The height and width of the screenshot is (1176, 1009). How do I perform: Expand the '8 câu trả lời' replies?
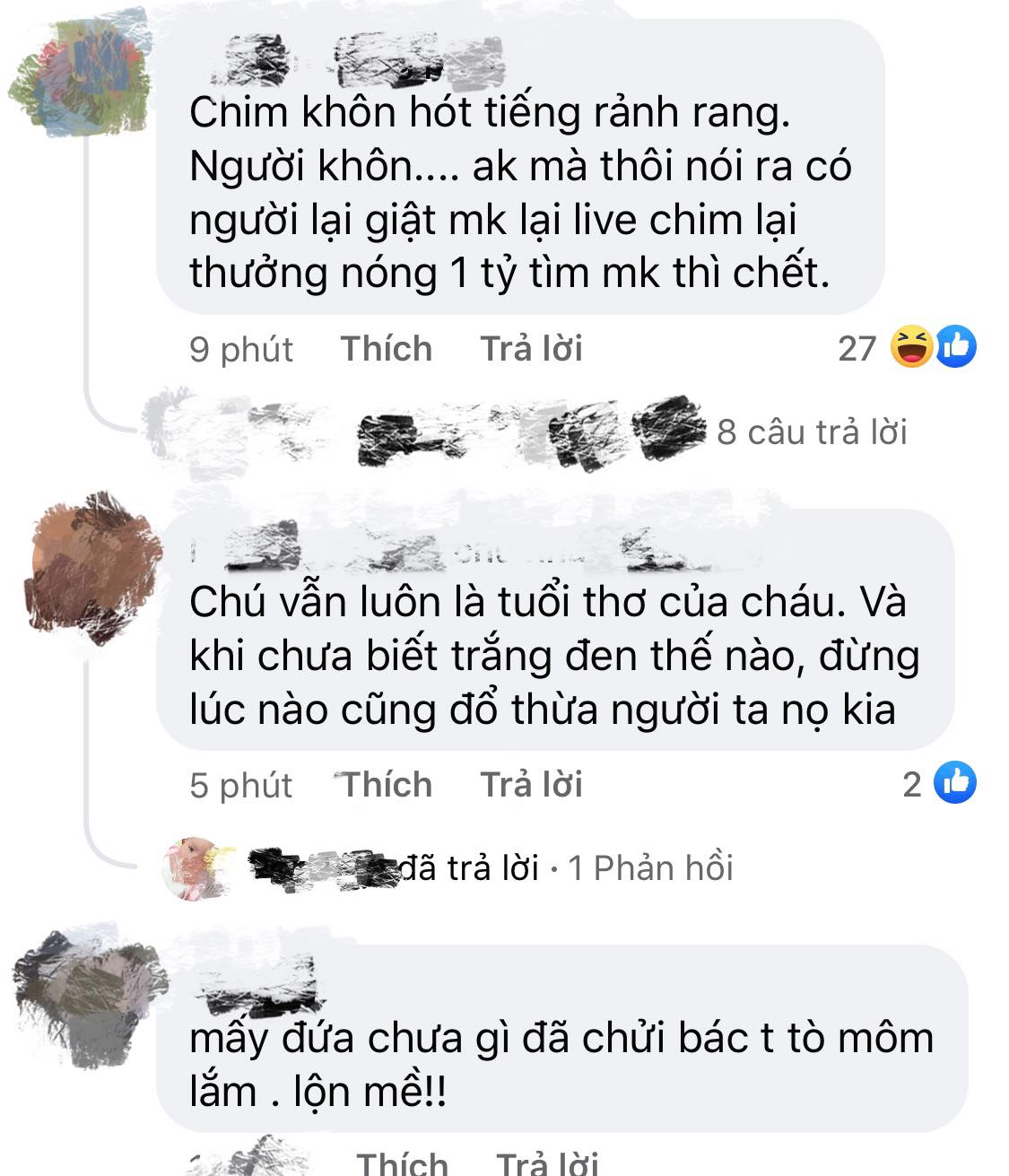813,431
